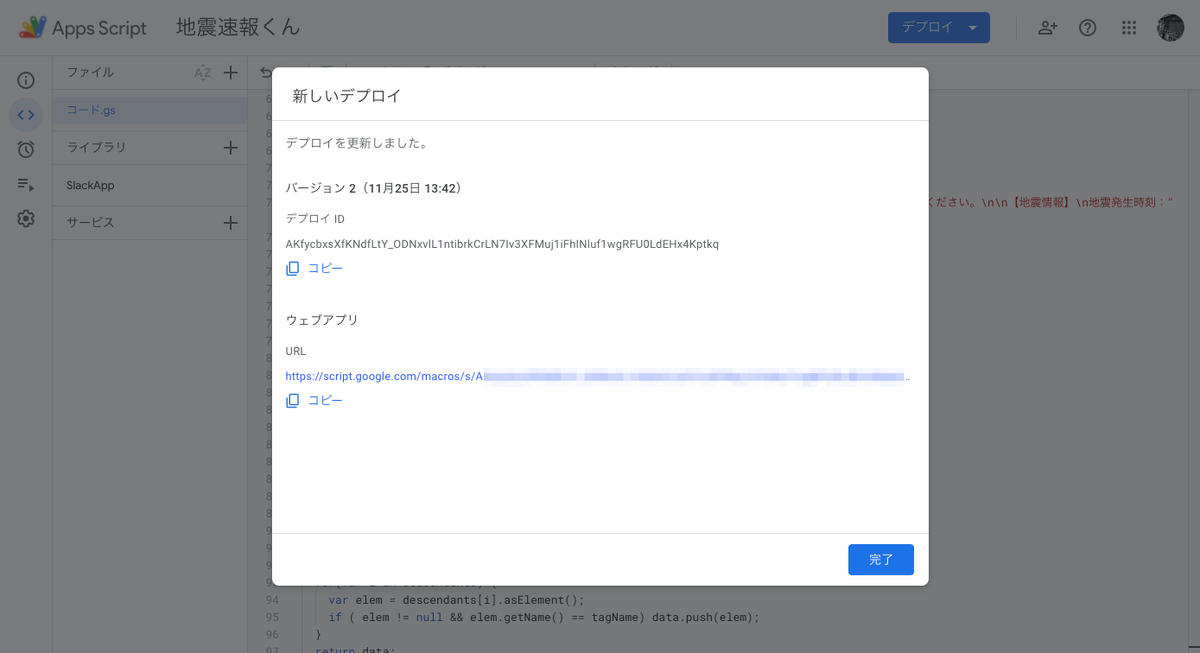Open the account profile avatar
The height and width of the screenshot is (653, 1200).
[1170, 28]
